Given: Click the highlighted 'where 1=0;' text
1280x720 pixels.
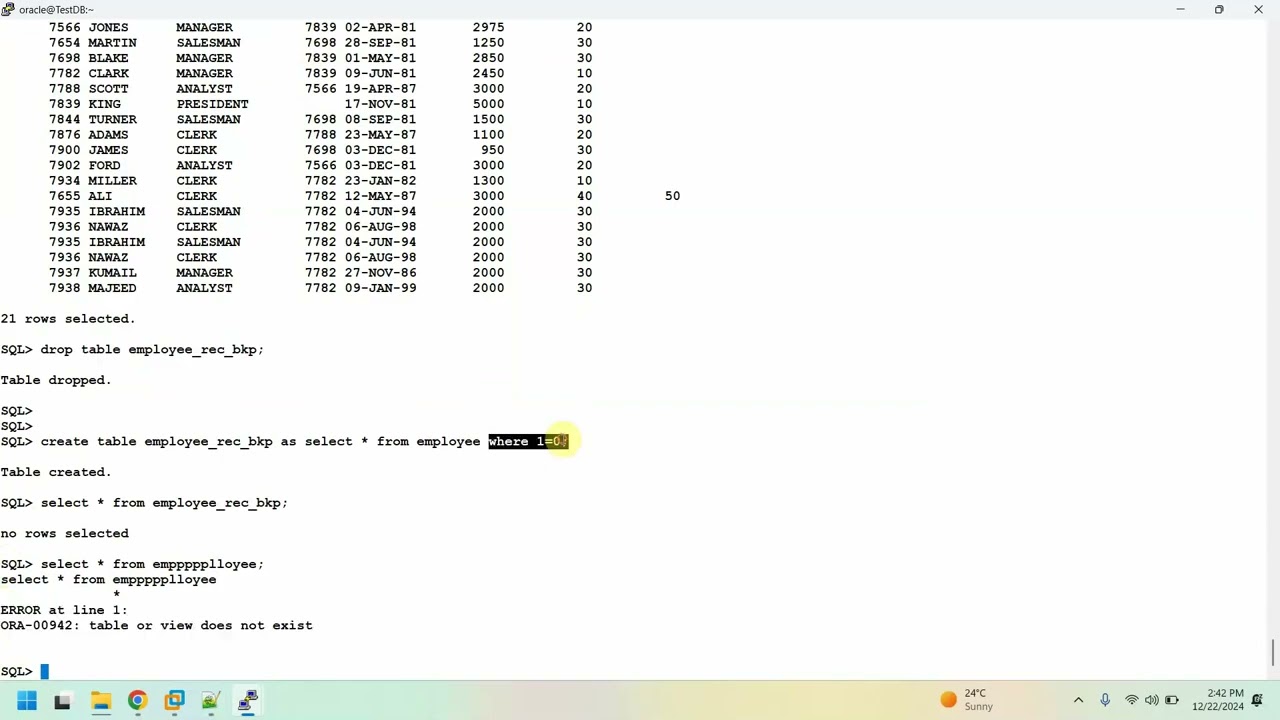Looking at the screenshot, I should 528,441.
